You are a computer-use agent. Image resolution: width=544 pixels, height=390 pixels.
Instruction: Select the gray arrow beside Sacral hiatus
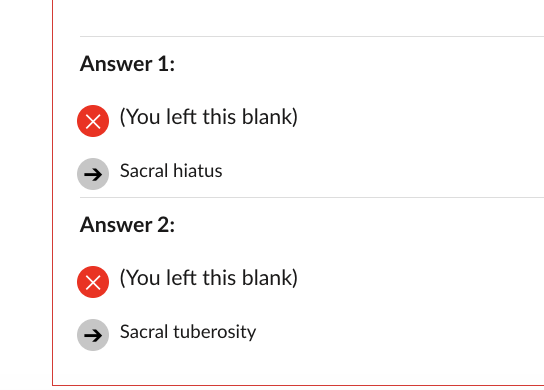[x=93, y=174]
